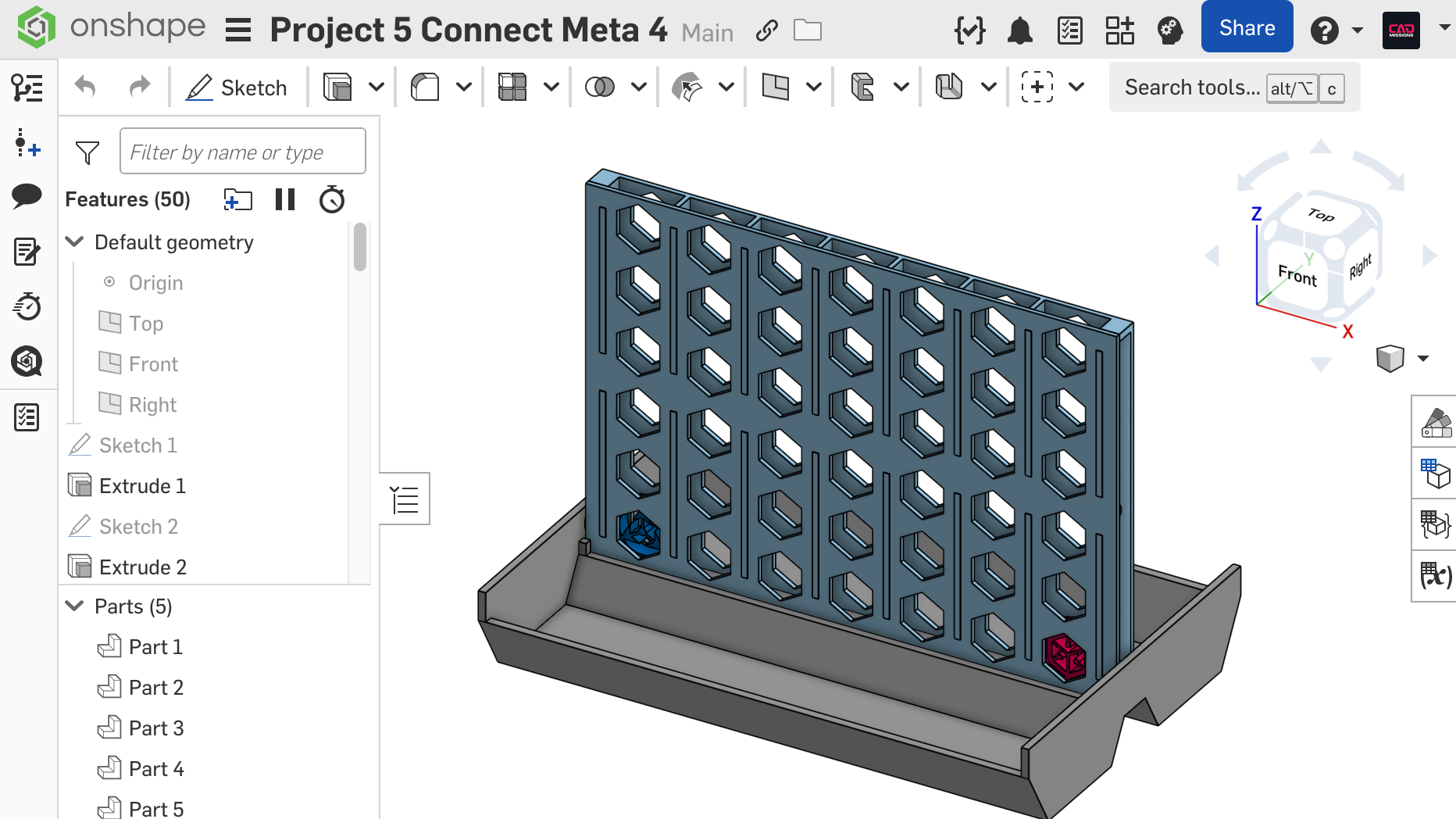Redo the last action
This screenshot has height=819, width=1456.
click(x=140, y=87)
